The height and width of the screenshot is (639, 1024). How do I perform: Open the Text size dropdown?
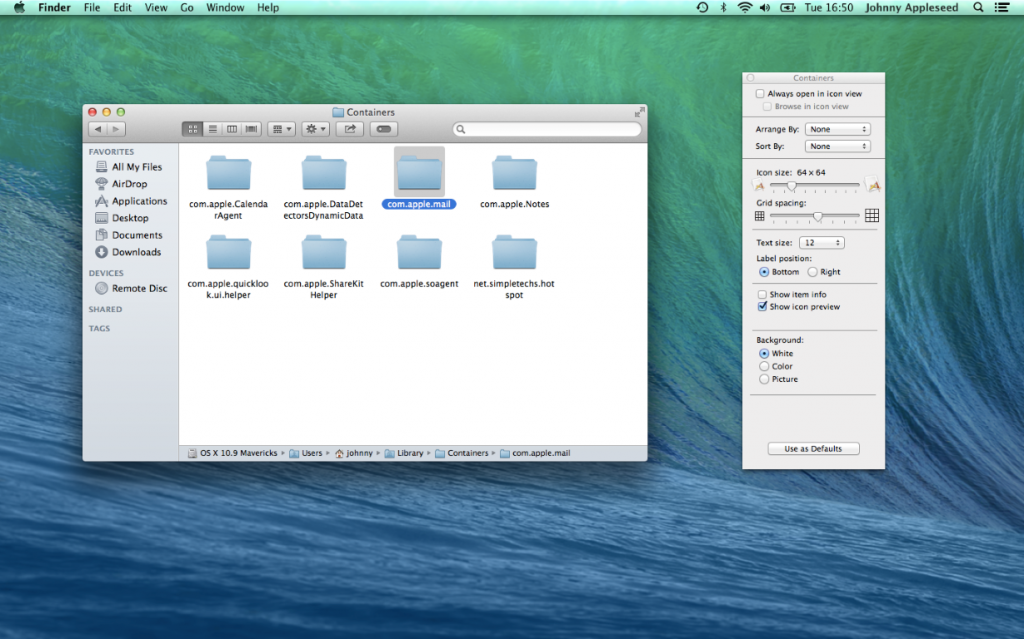pyautogui.click(x=822, y=242)
